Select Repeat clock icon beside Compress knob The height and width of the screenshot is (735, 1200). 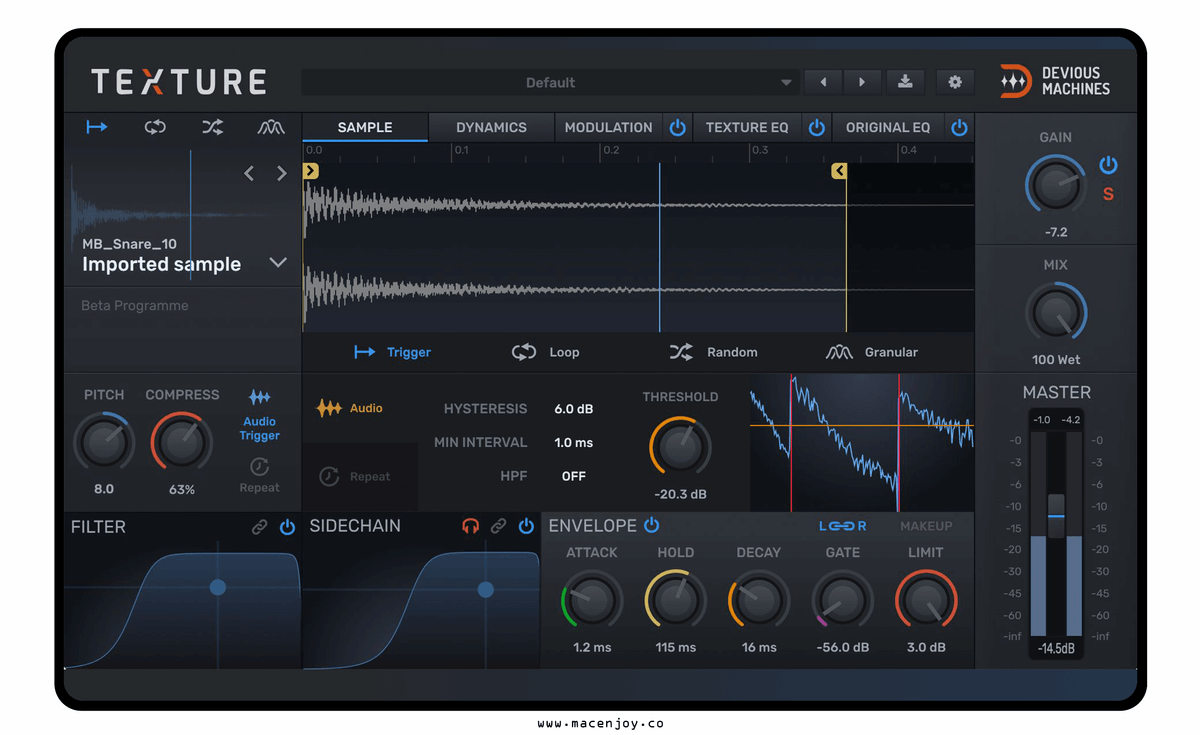[259, 466]
